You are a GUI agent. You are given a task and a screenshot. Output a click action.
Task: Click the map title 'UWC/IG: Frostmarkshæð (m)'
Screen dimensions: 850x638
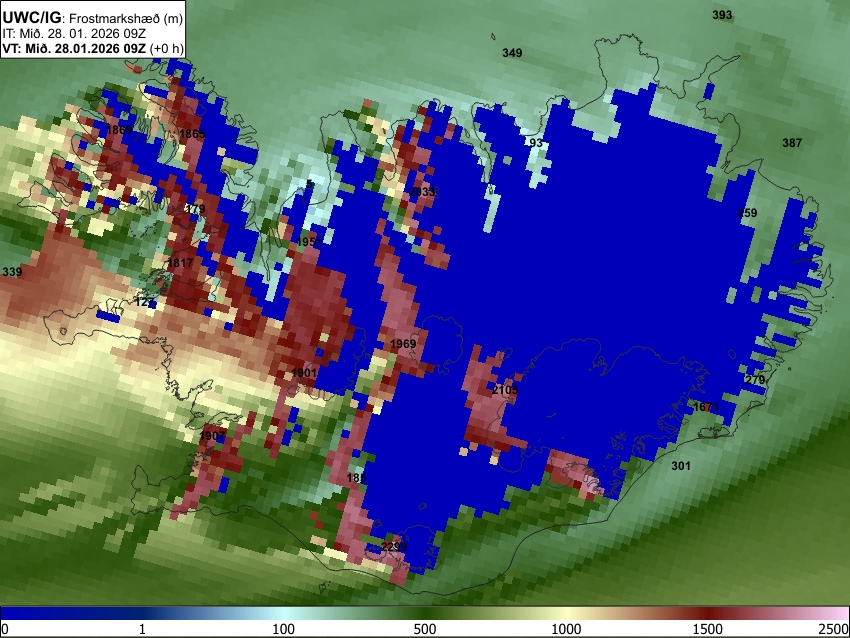[x=93, y=18]
